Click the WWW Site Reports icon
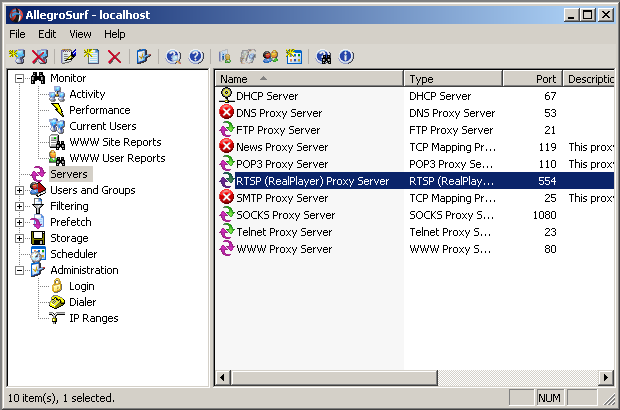The image size is (620, 410). tap(57, 142)
